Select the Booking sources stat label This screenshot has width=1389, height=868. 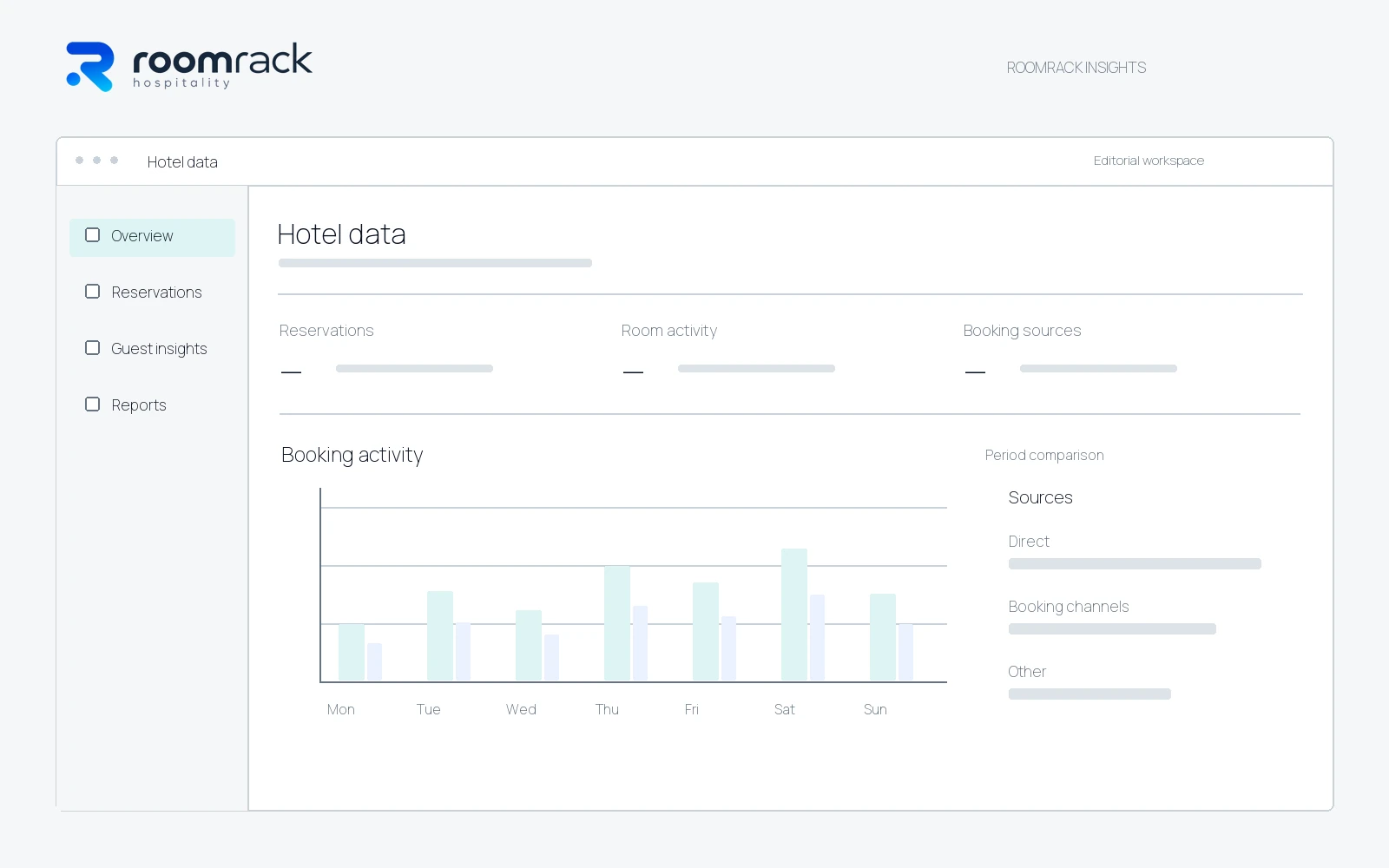tap(1022, 331)
